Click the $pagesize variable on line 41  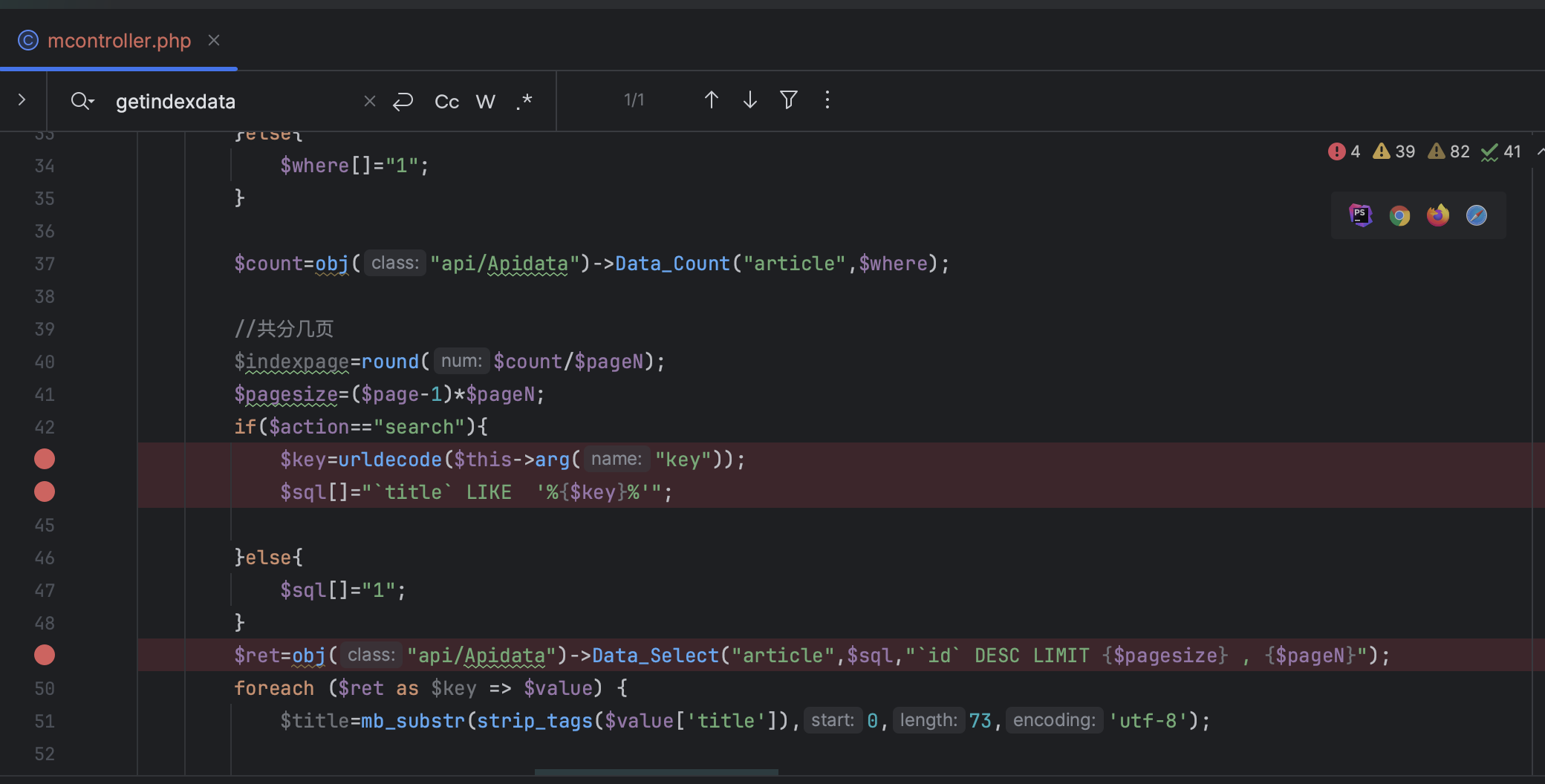pos(286,394)
